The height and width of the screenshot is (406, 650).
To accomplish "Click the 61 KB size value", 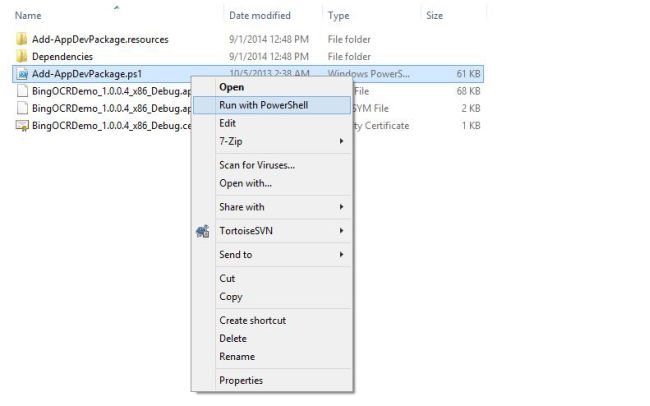I will coord(468,74).
